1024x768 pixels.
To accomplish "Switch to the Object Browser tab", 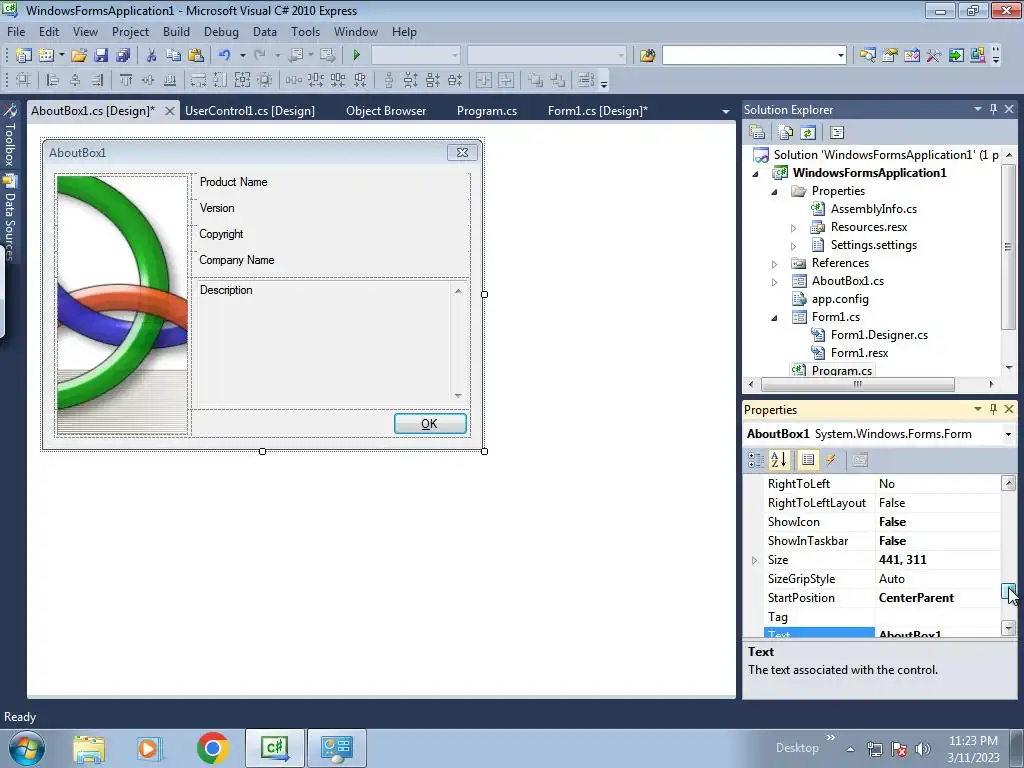I will coord(386,111).
